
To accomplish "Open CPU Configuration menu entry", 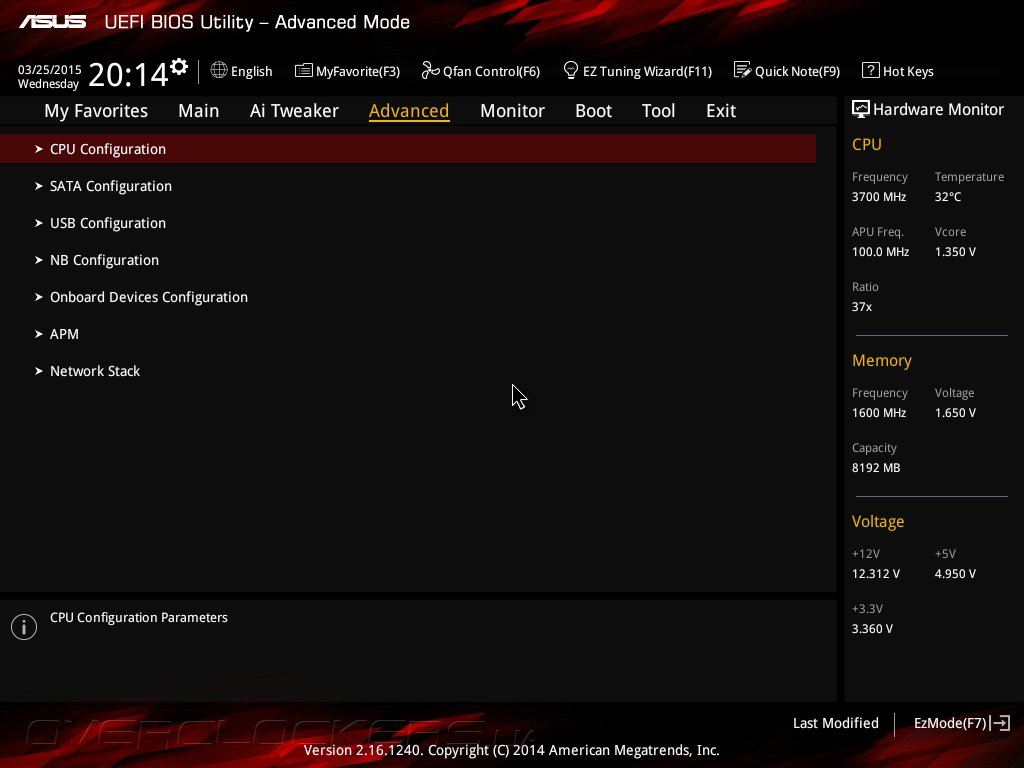I will click(408, 149).
